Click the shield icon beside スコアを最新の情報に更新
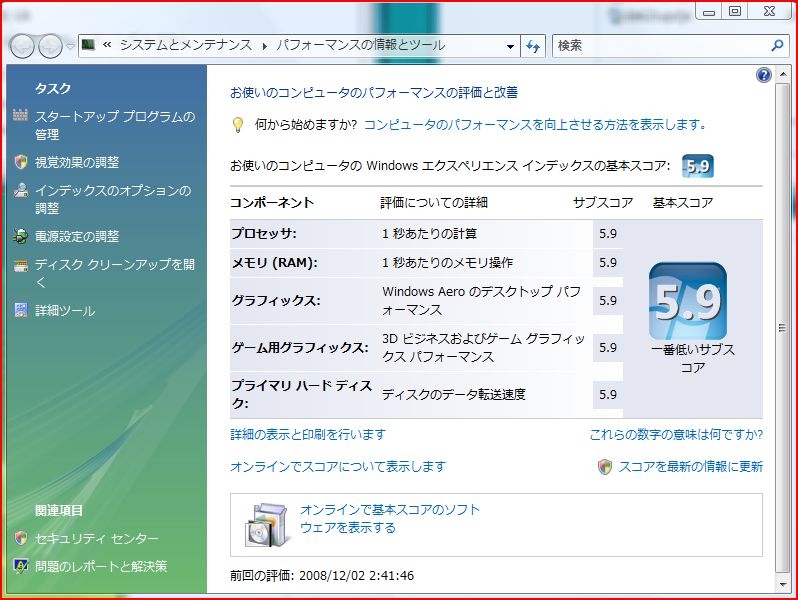This screenshot has height=600, width=798. click(605, 466)
